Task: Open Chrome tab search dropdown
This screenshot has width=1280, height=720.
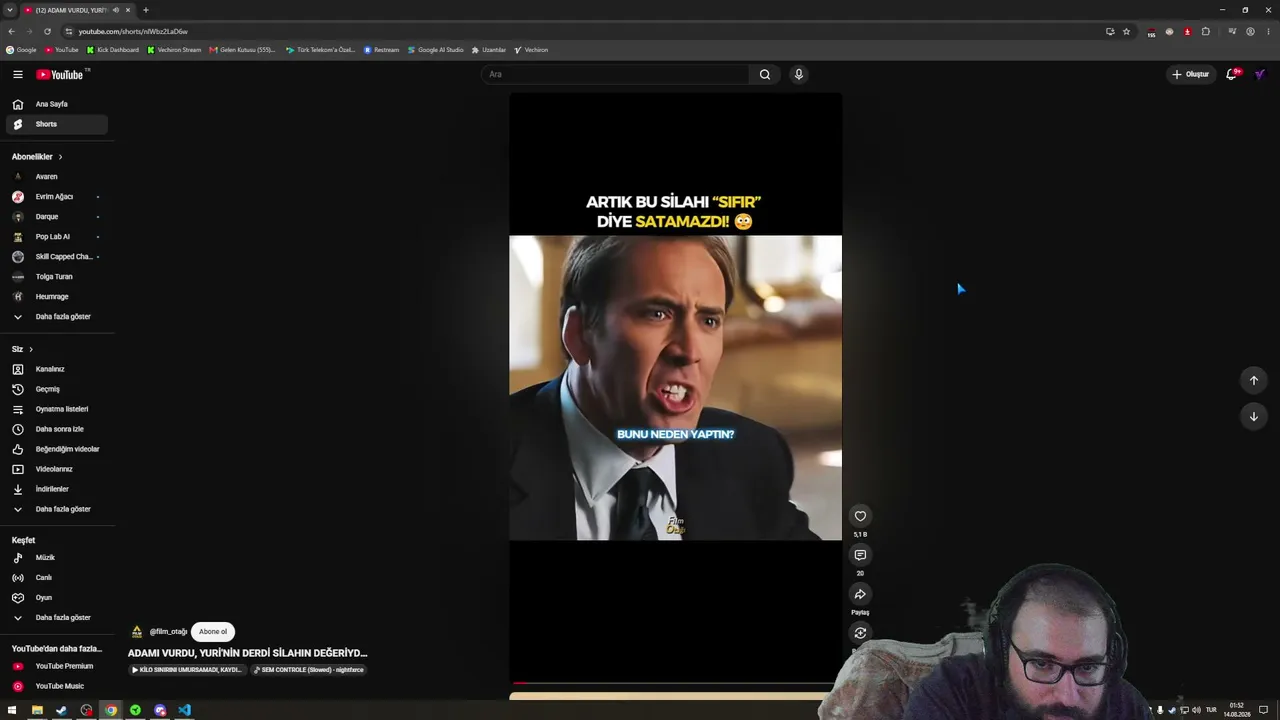Action: point(9,10)
